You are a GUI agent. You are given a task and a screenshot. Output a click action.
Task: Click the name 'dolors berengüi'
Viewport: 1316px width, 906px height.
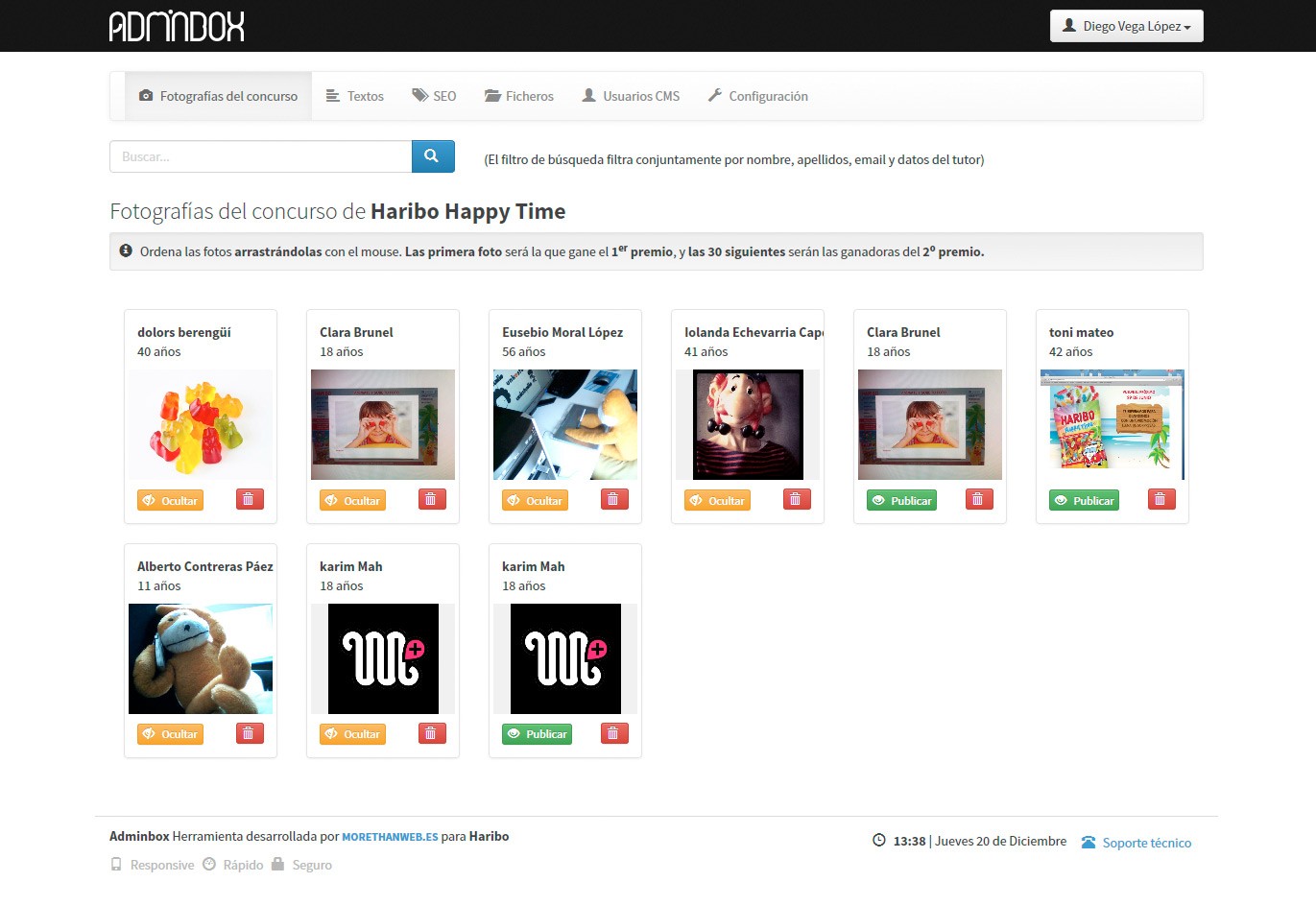click(x=184, y=332)
